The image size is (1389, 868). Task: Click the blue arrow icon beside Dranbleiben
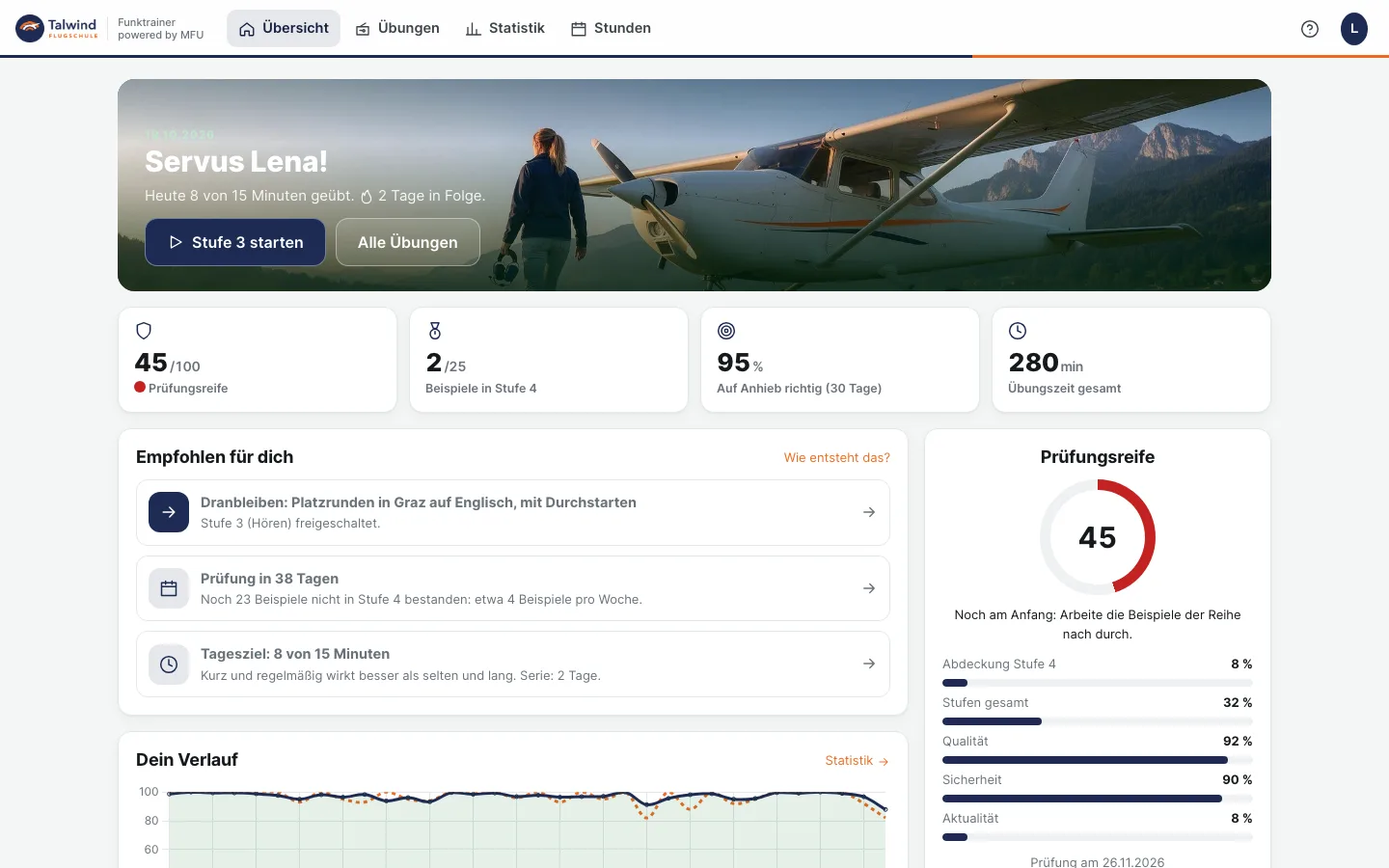[169, 512]
